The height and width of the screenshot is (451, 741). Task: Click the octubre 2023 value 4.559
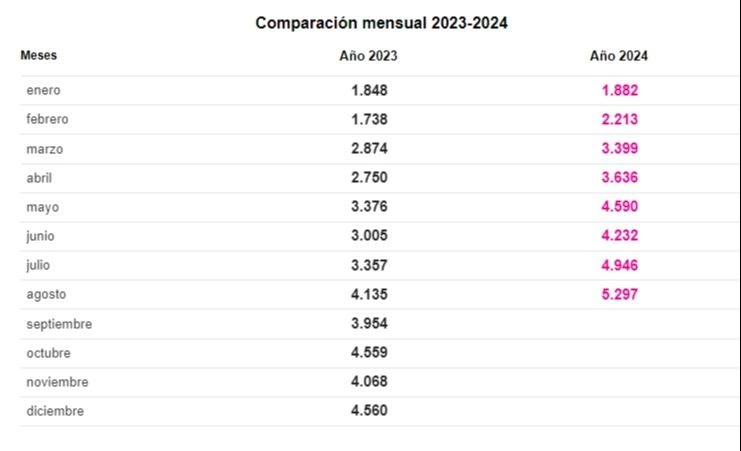(x=369, y=352)
